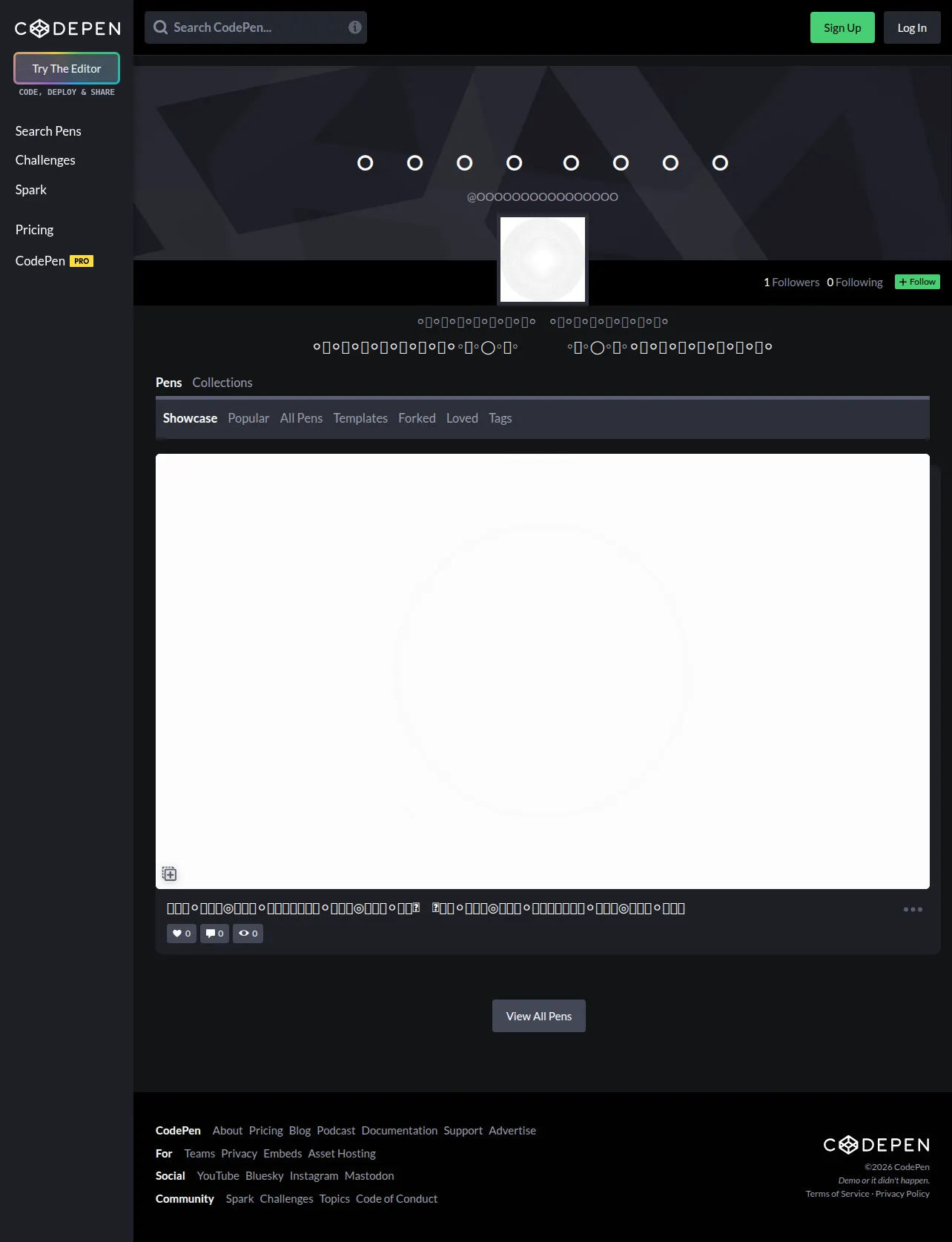
Task: Open the pen's three-dot options menu
Action: click(913, 909)
